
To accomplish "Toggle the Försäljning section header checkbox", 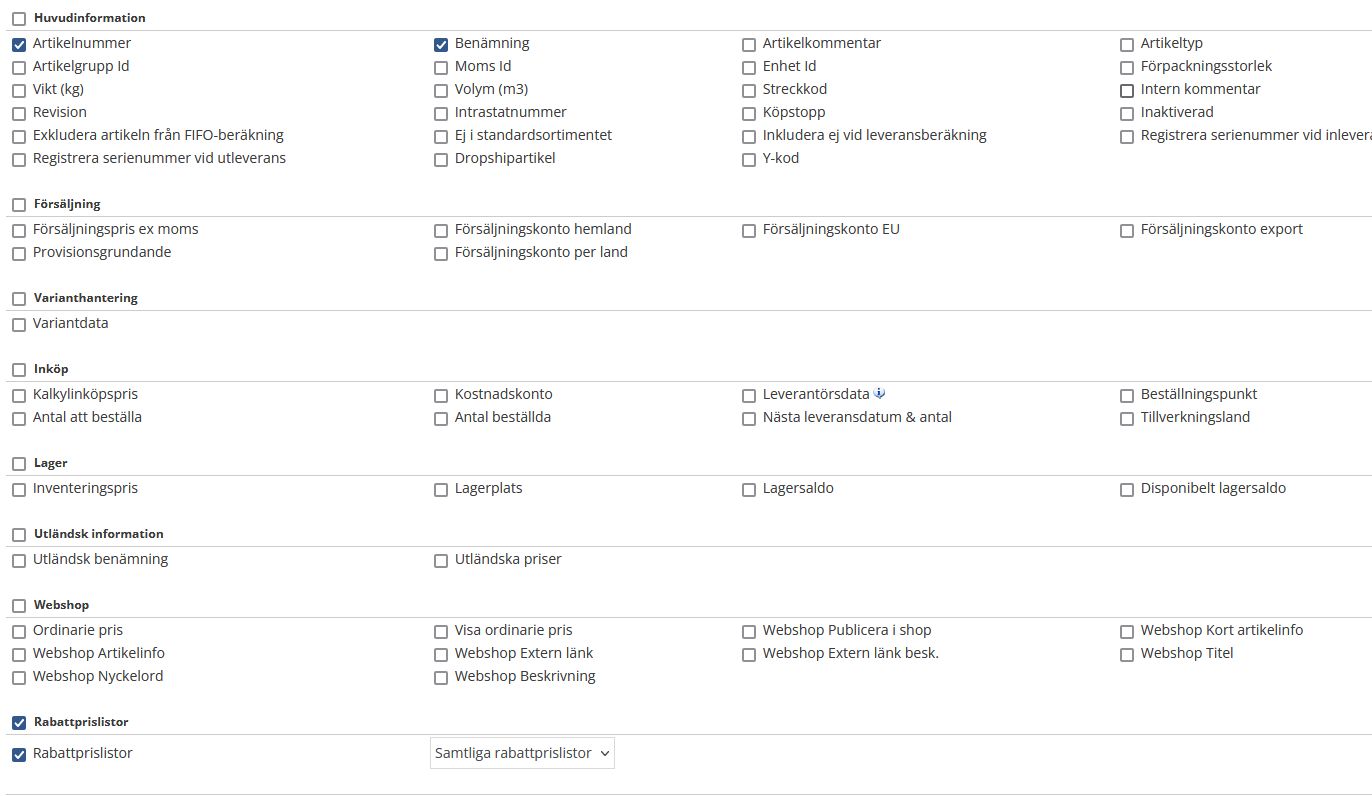I will (19, 205).
